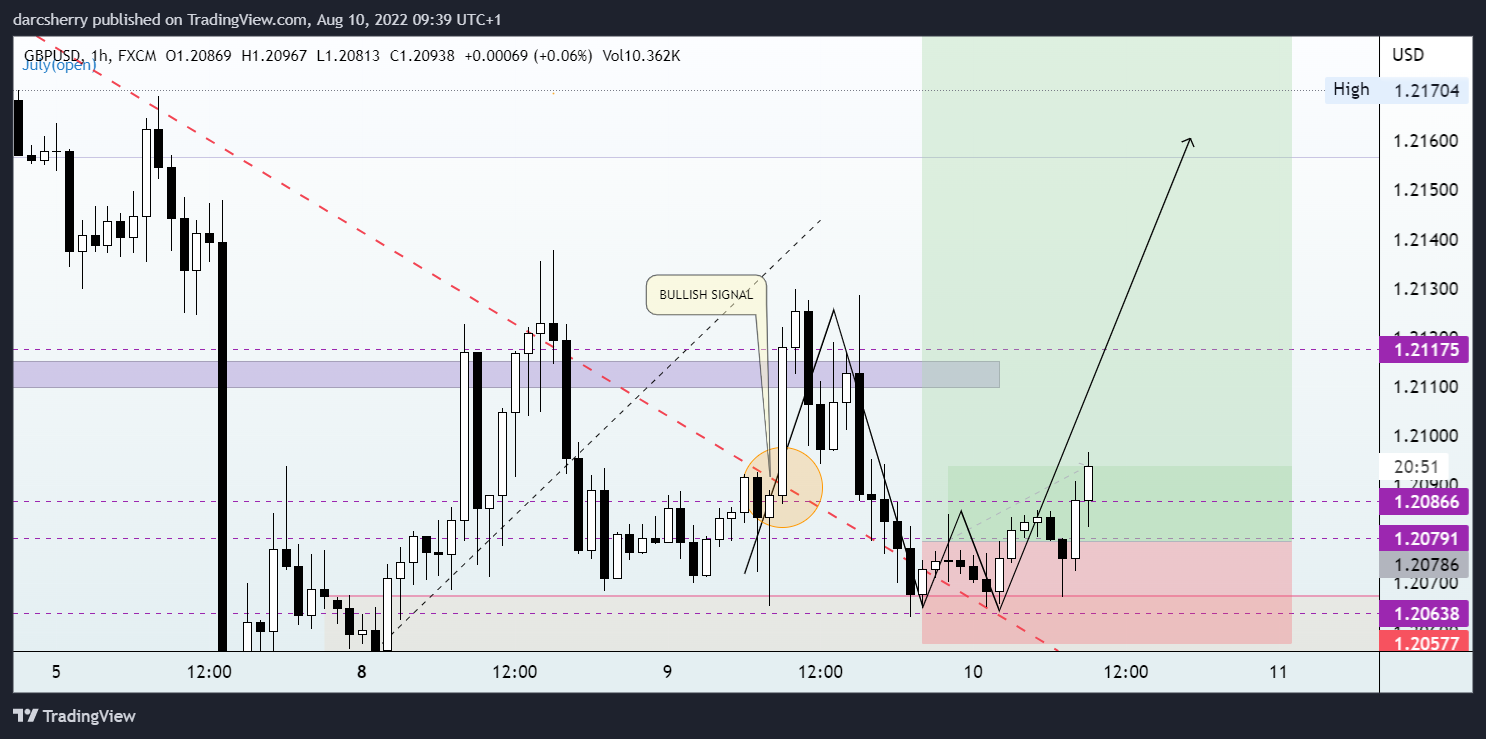The width and height of the screenshot is (1486, 739).
Task: Click the red stop-loss zone of position
Action: [x=1107, y=592]
